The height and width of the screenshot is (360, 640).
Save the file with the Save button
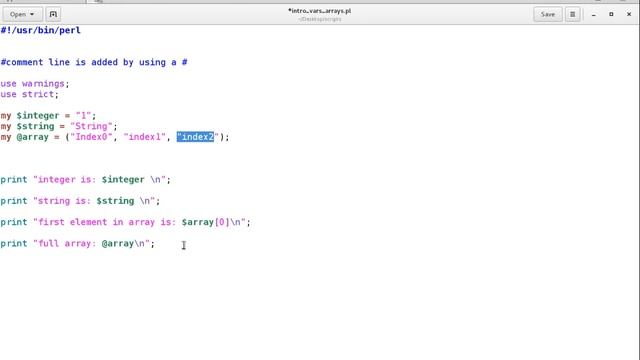pos(547,14)
